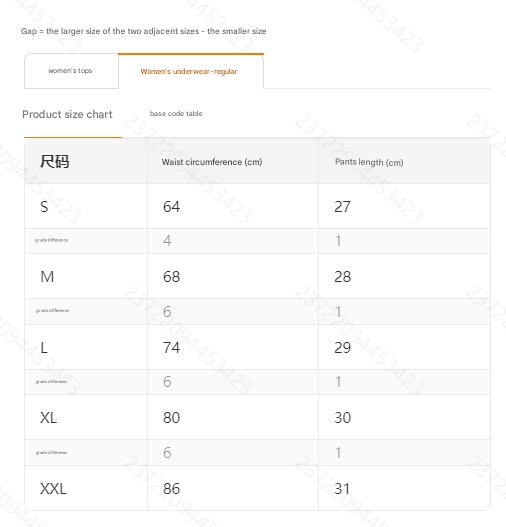The width and height of the screenshot is (506, 527).
Task: Click the Pants length (cm) header
Action: pos(369,162)
